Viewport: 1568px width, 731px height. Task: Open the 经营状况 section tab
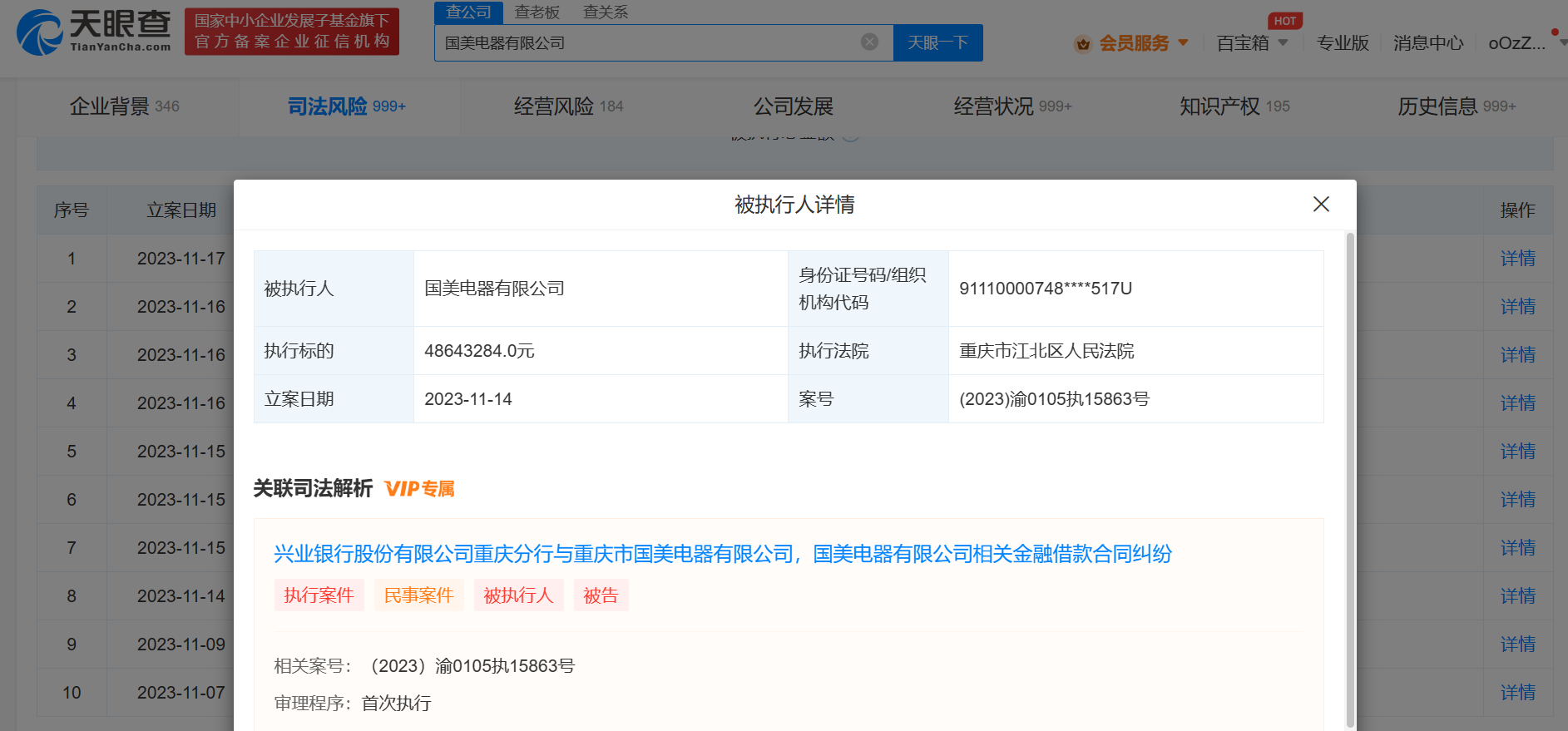click(1012, 106)
